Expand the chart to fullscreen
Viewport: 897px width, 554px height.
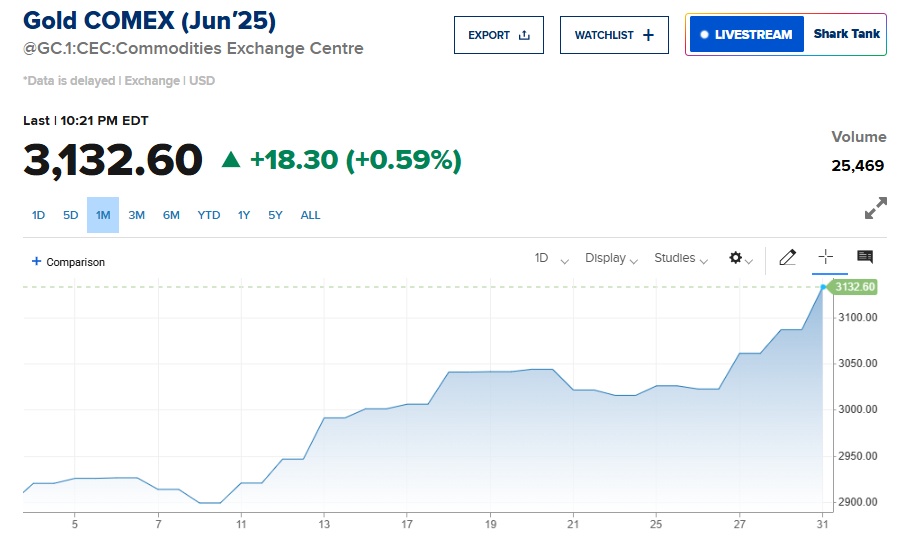click(x=875, y=209)
